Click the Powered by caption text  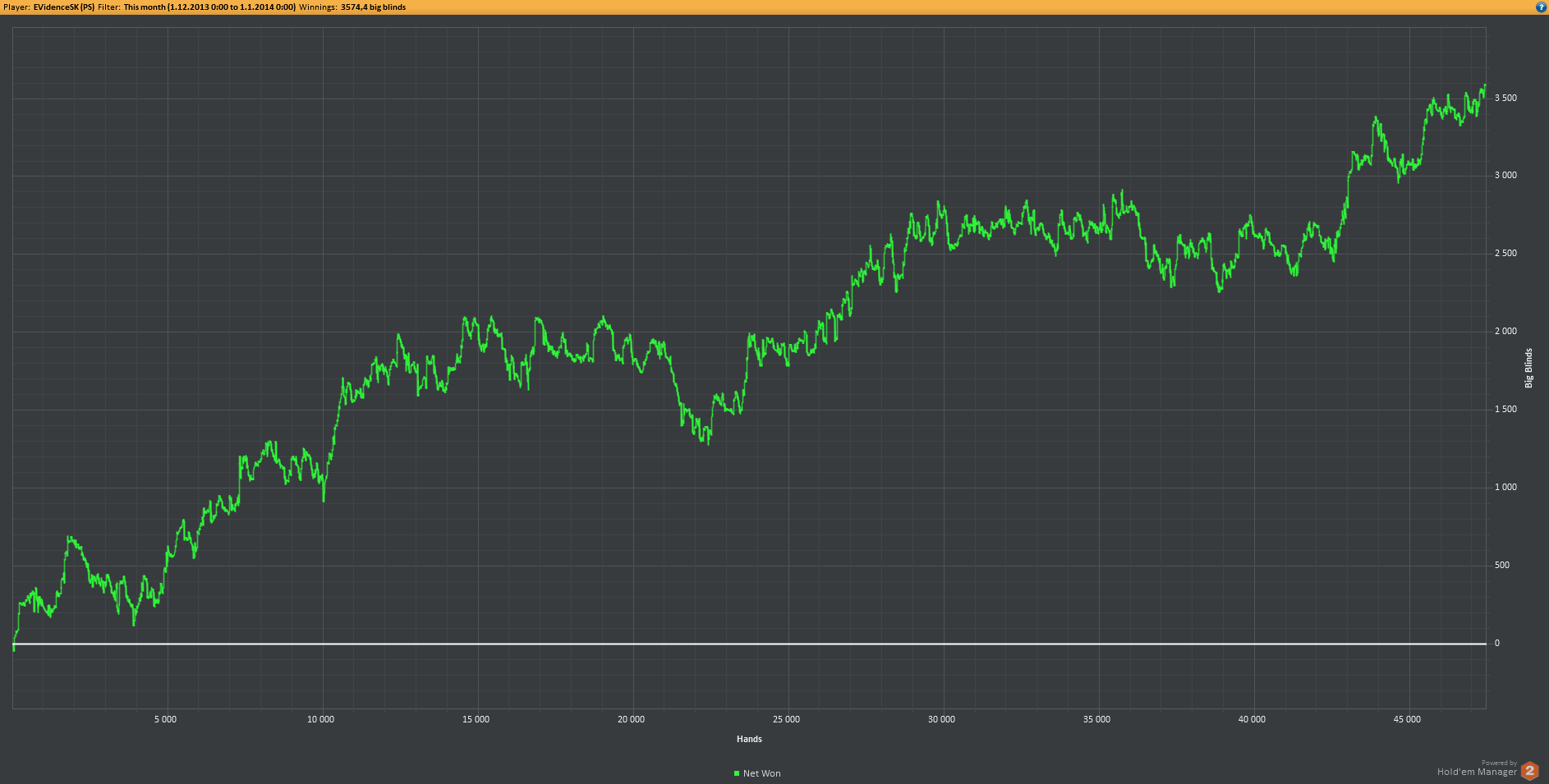click(1499, 763)
